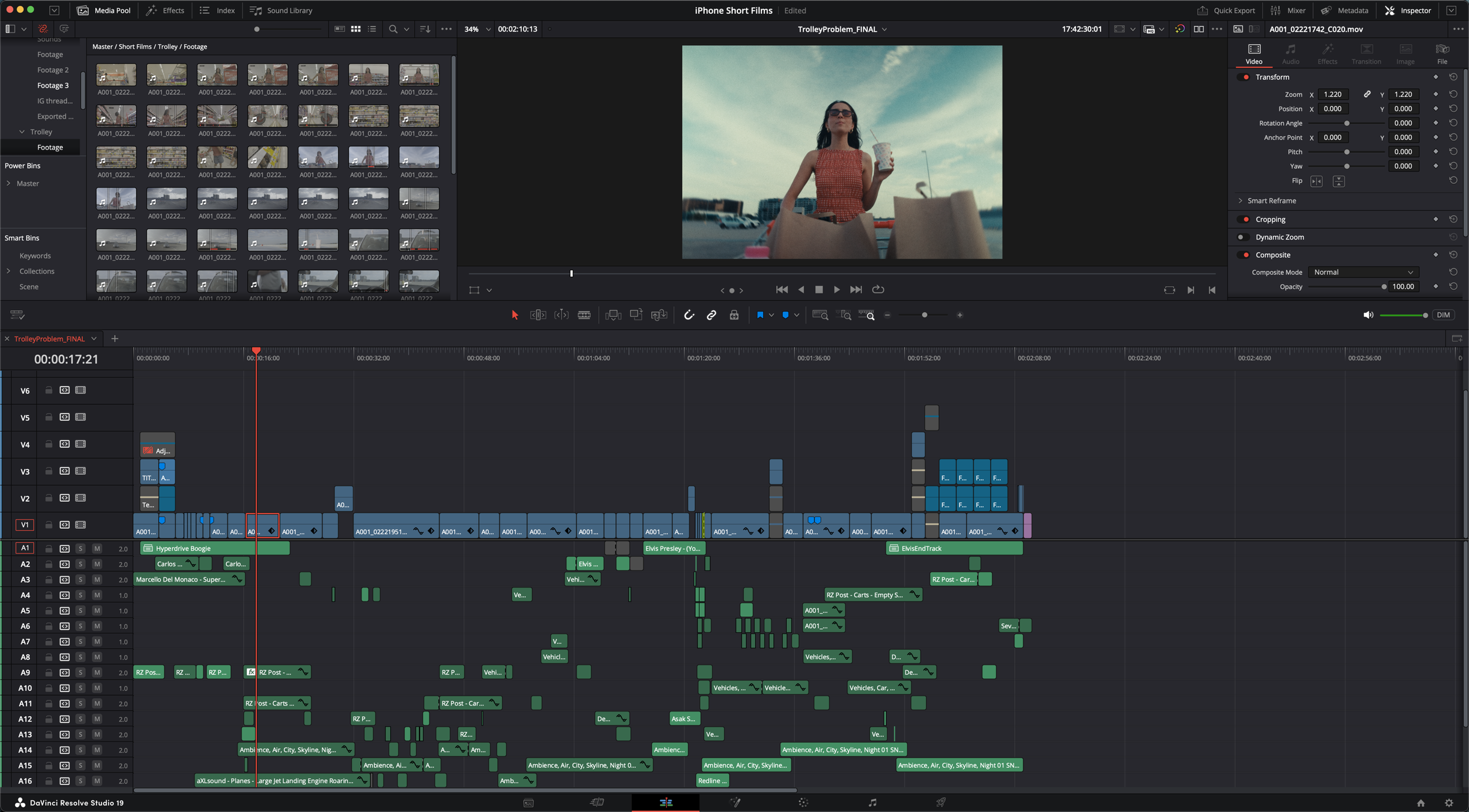Select the Blade edit mode tool
Viewport: 1469px width, 812px height.
point(584,315)
